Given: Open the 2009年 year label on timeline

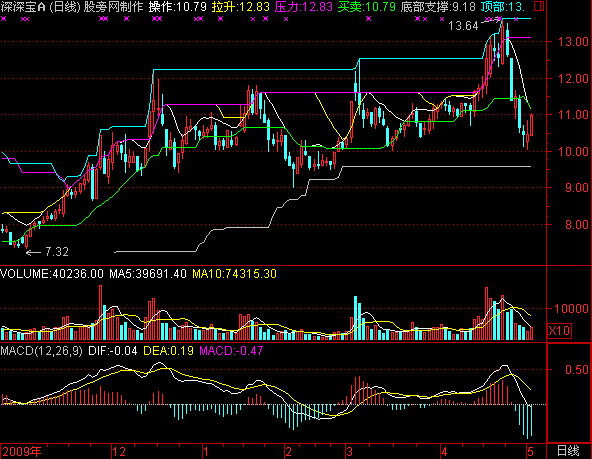Looking at the screenshot, I should (22, 451).
